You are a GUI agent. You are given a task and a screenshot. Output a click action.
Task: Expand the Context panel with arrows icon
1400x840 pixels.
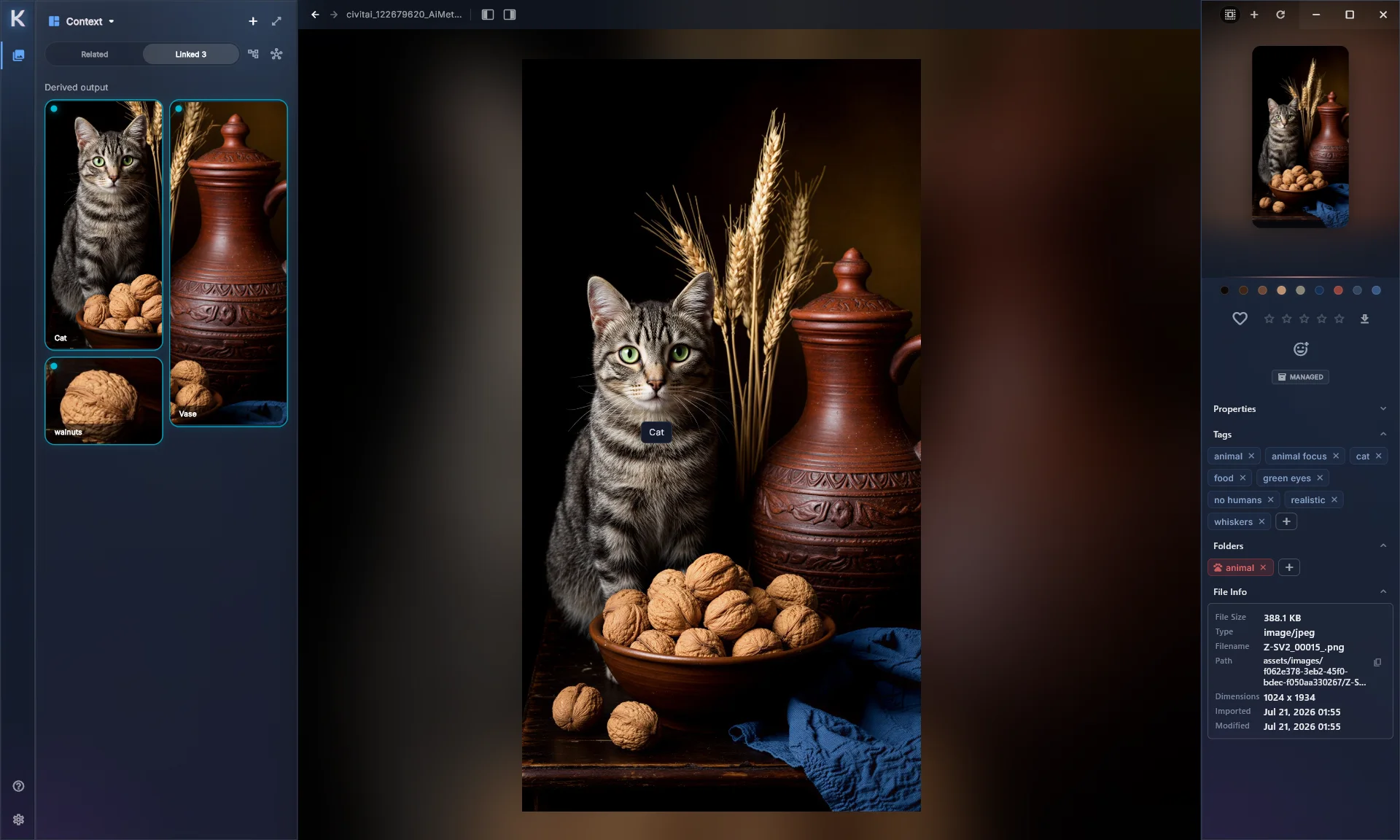276,21
